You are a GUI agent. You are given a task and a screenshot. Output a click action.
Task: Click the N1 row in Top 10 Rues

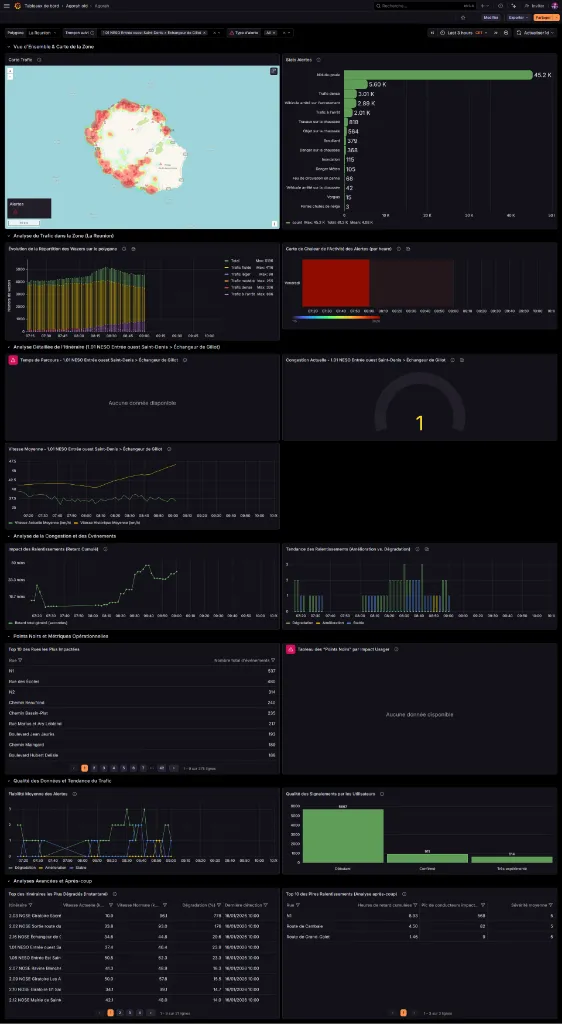[x=142, y=671]
